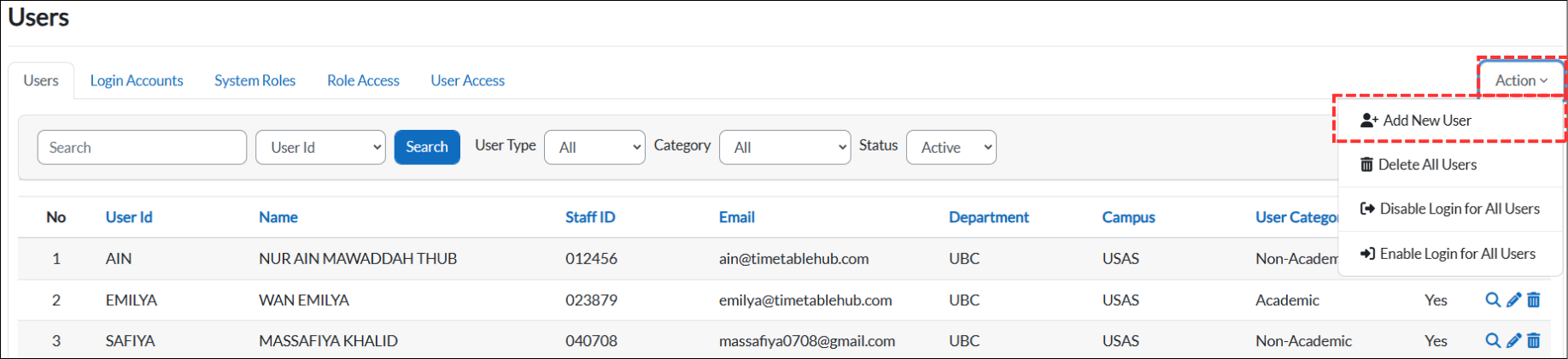The width and height of the screenshot is (1568, 359).
Task: Edit user EMILYA with pencil icon
Action: 1513,300
